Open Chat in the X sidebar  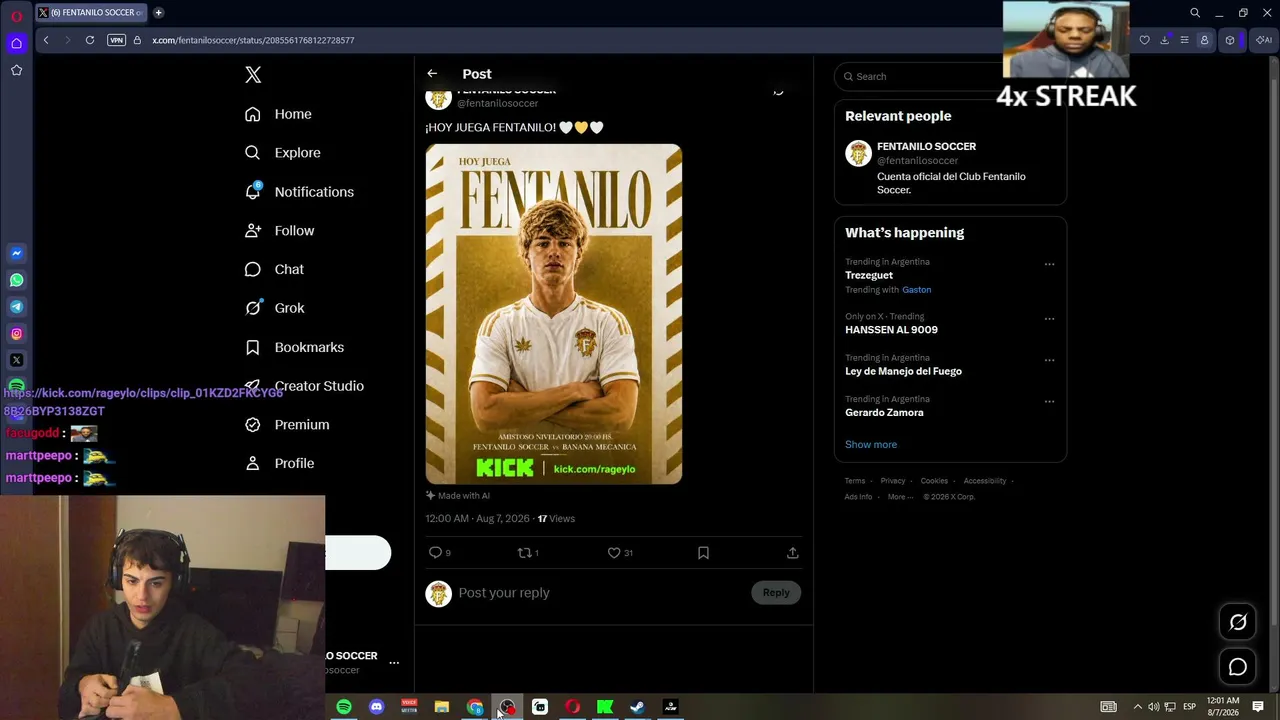pos(275,269)
